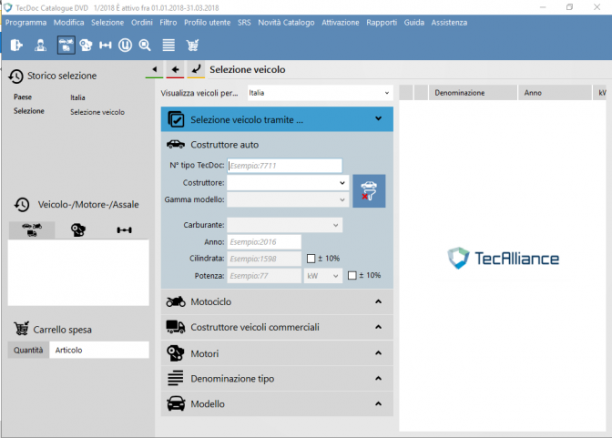Click the reset vehicle filter blue button

click(369, 191)
